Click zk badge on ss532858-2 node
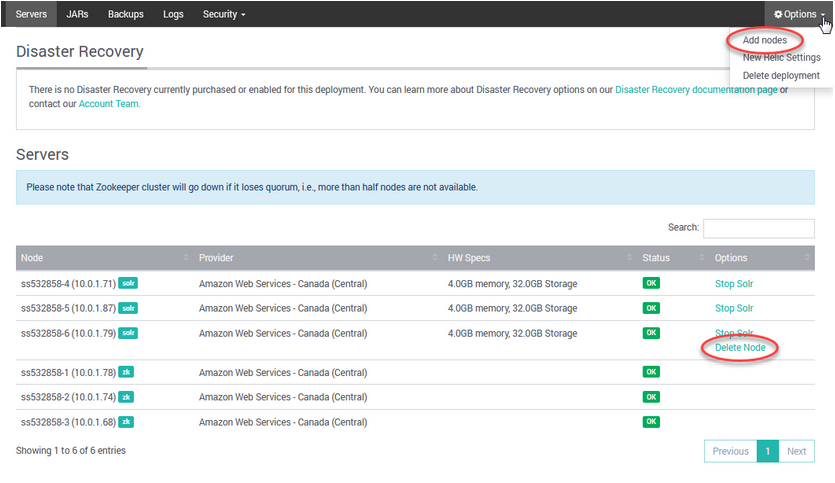The width and height of the screenshot is (835, 483). pos(126,397)
